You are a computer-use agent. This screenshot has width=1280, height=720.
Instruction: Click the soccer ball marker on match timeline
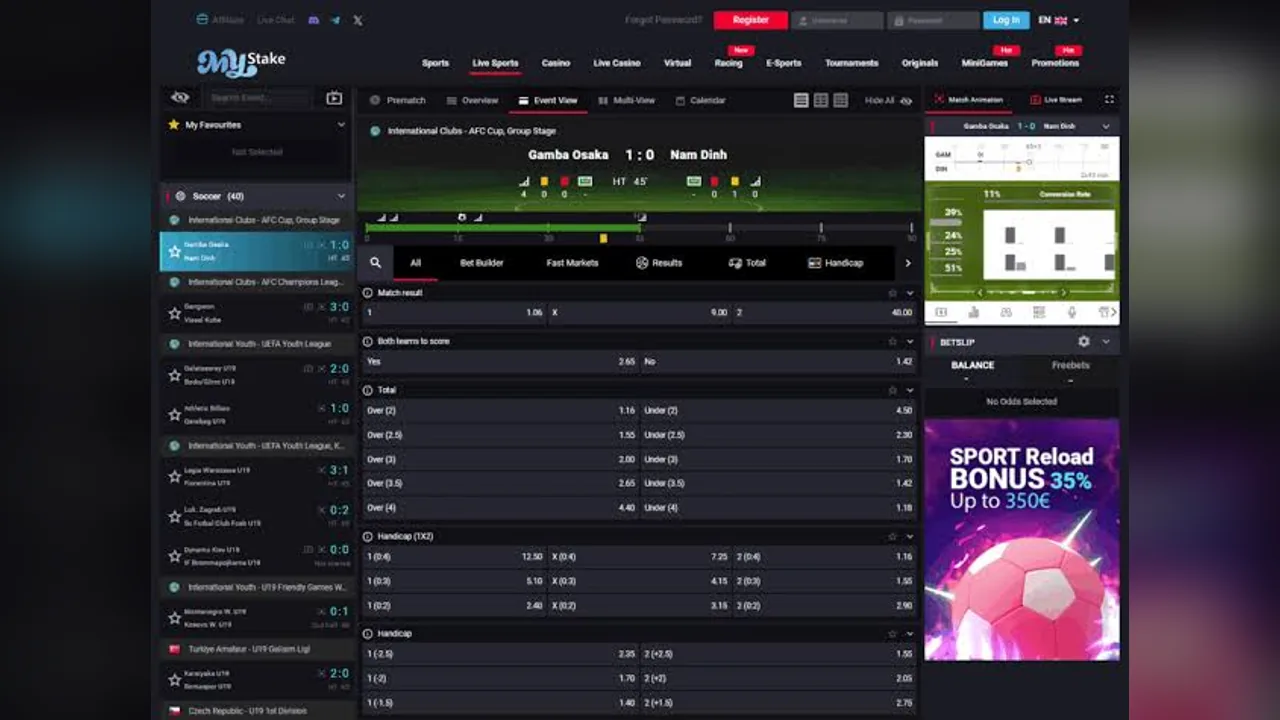click(x=461, y=217)
